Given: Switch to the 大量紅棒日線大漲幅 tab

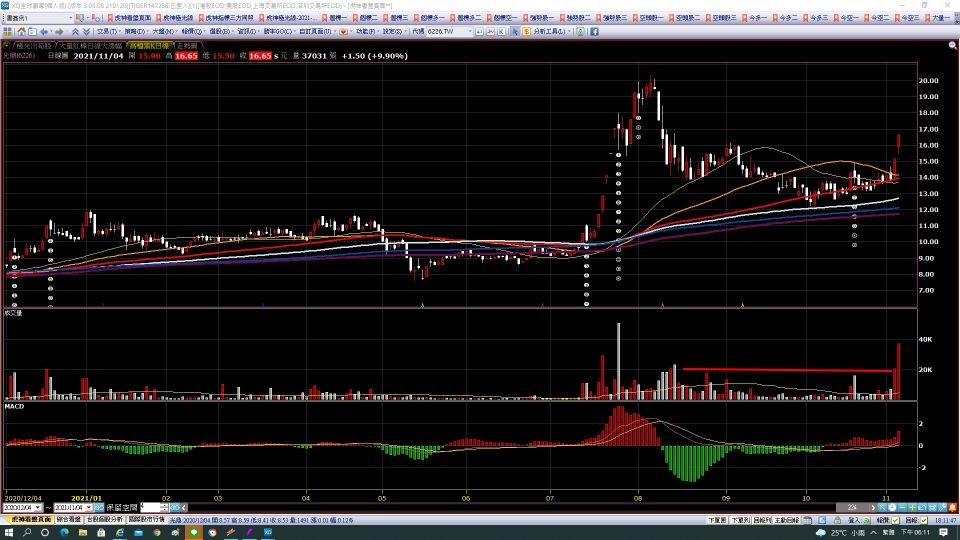Looking at the screenshot, I should 91,45.
